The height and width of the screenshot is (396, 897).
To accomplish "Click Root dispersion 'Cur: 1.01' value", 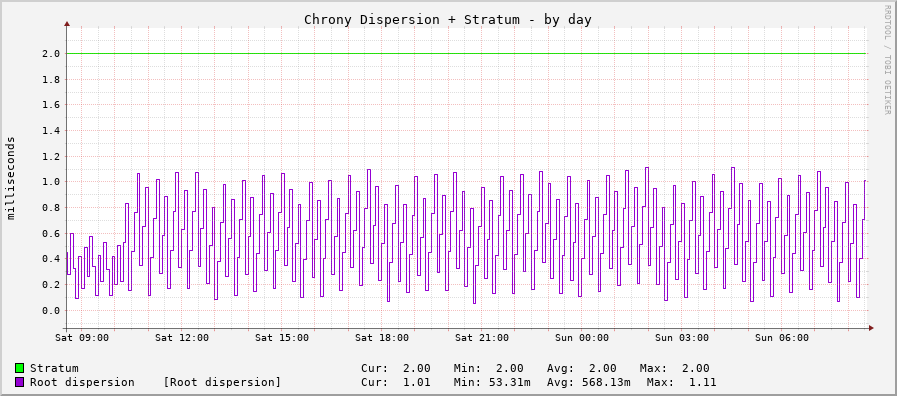I will click(x=396, y=382).
